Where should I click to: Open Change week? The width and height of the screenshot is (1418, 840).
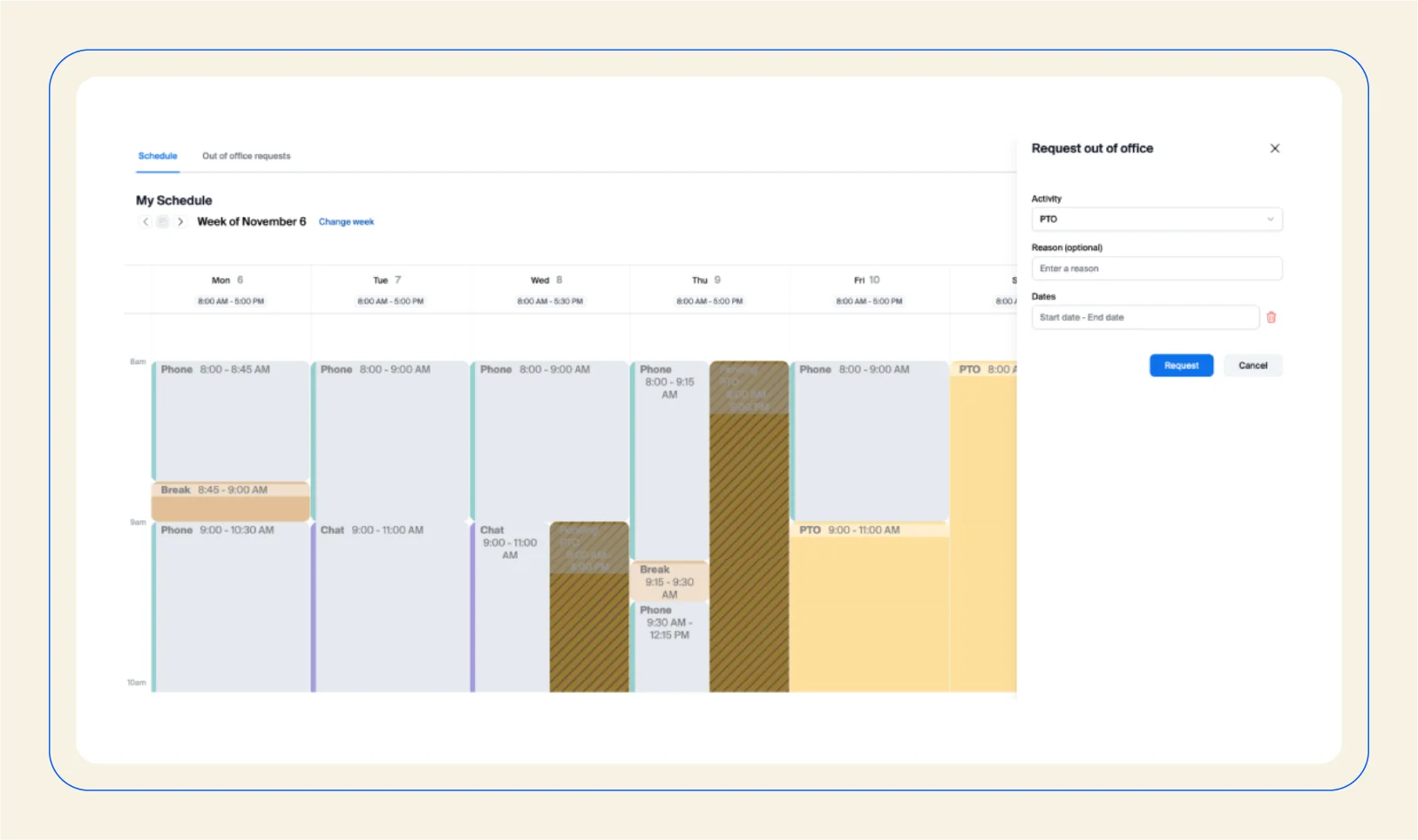click(x=346, y=221)
